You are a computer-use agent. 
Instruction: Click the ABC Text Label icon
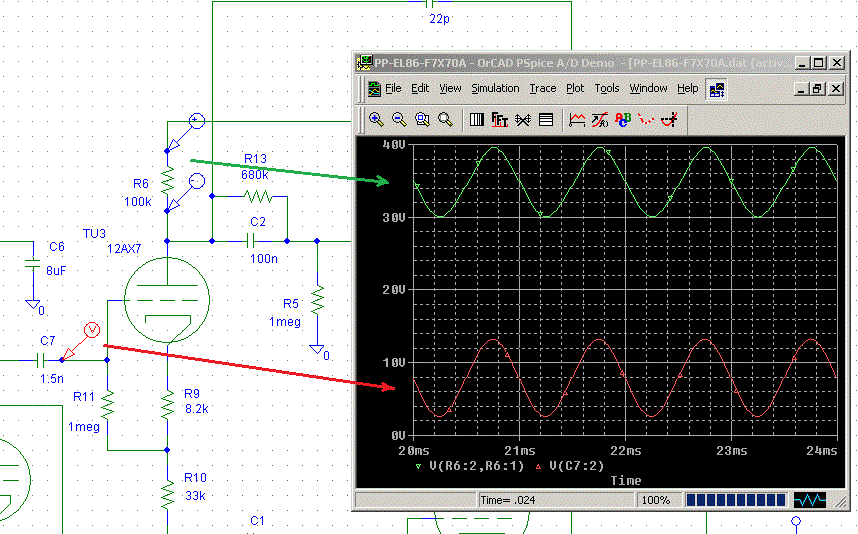(x=623, y=119)
